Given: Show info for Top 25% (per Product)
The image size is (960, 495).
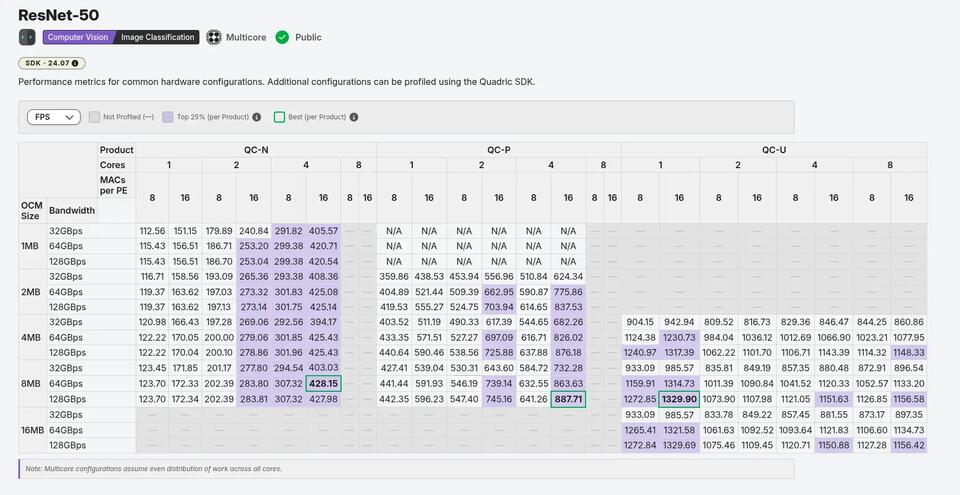Looking at the screenshot, I should [257, 117].
